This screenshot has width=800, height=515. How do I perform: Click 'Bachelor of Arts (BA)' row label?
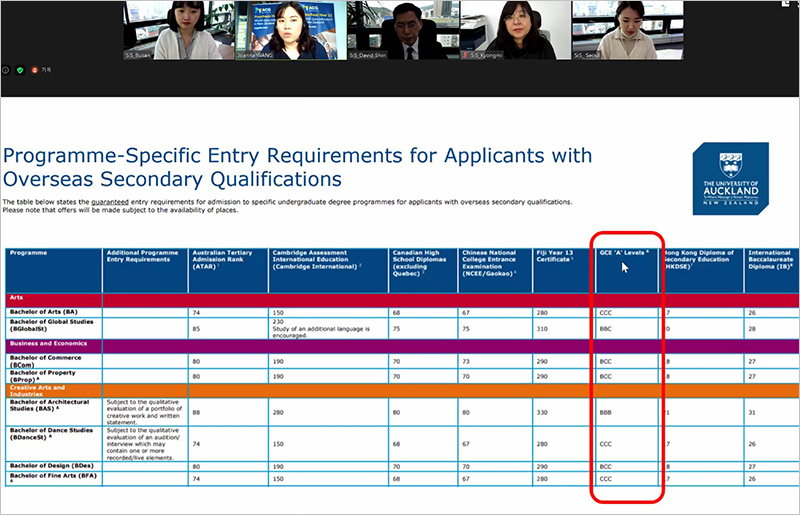click(43, 312)
